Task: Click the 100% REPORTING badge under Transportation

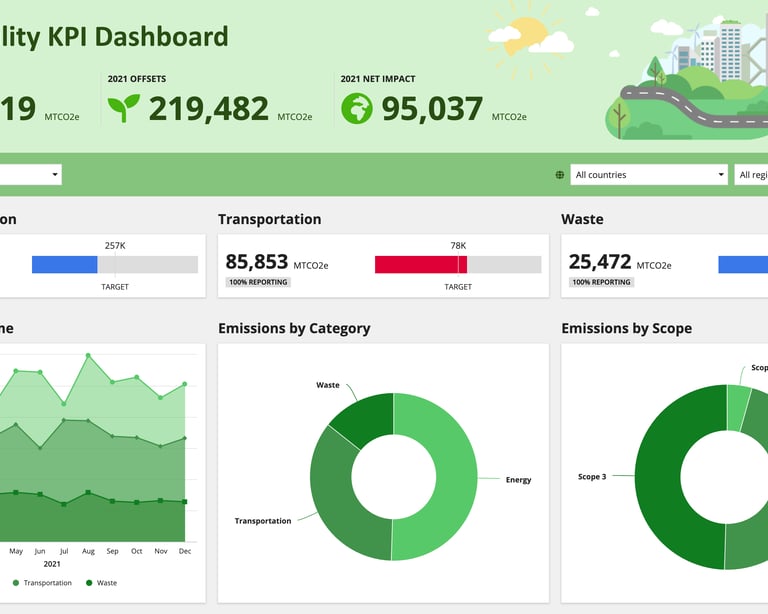Action: pyautogui.click(x=258, y=282)
